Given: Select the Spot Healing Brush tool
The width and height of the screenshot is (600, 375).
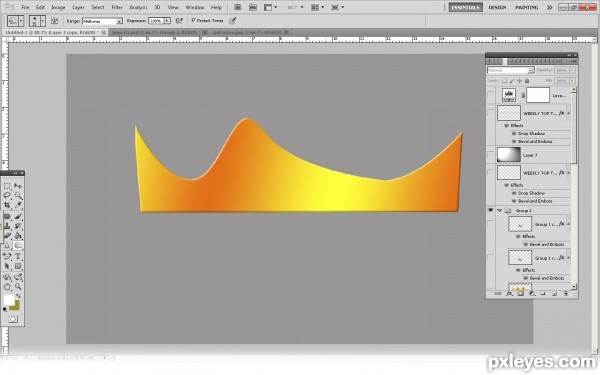Looking at the screenshot, I should [7, 217].
